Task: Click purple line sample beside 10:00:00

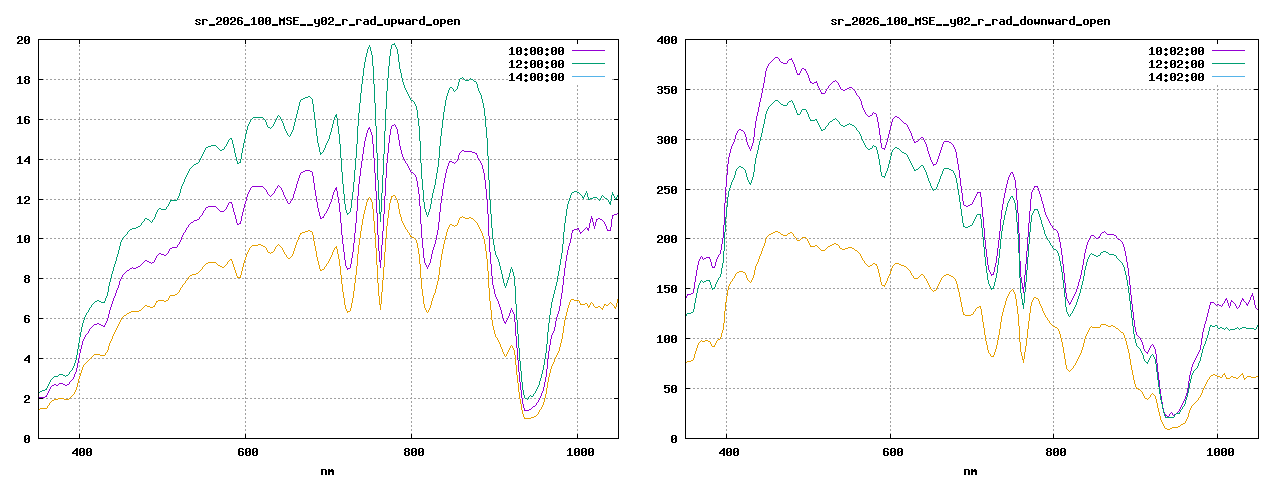Action: click(x=588, y=50)
